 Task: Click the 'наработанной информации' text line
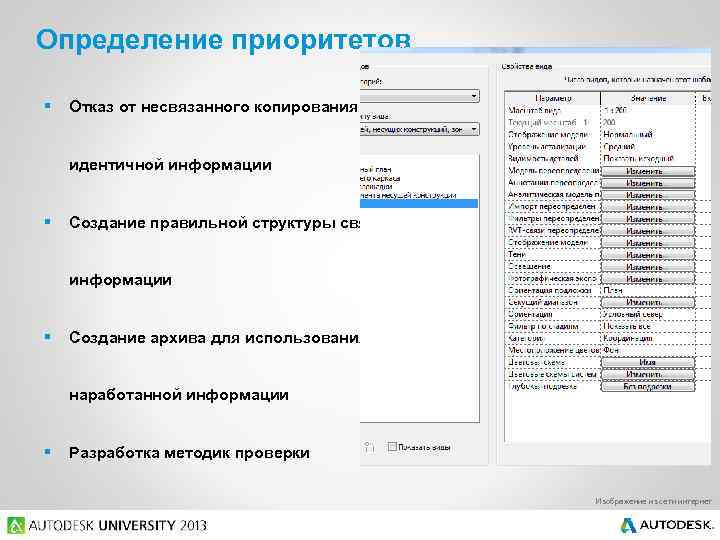coord(179,395)
